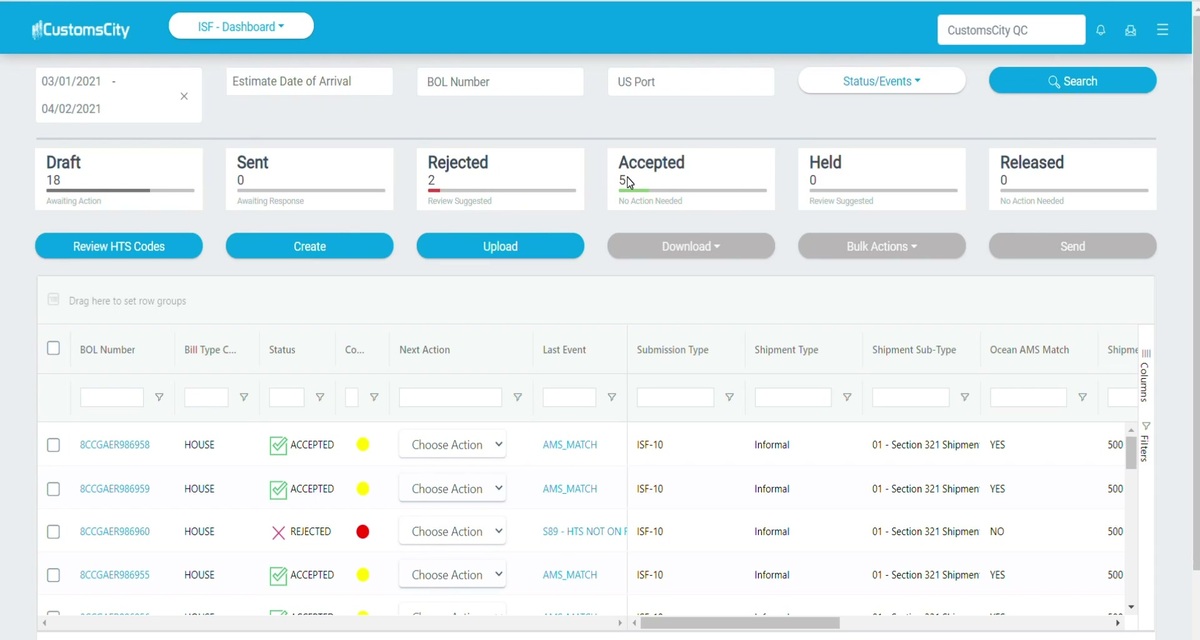Open the Download dropdown button
This screenshot has height=640, width=1200.
tap(691, 246)
